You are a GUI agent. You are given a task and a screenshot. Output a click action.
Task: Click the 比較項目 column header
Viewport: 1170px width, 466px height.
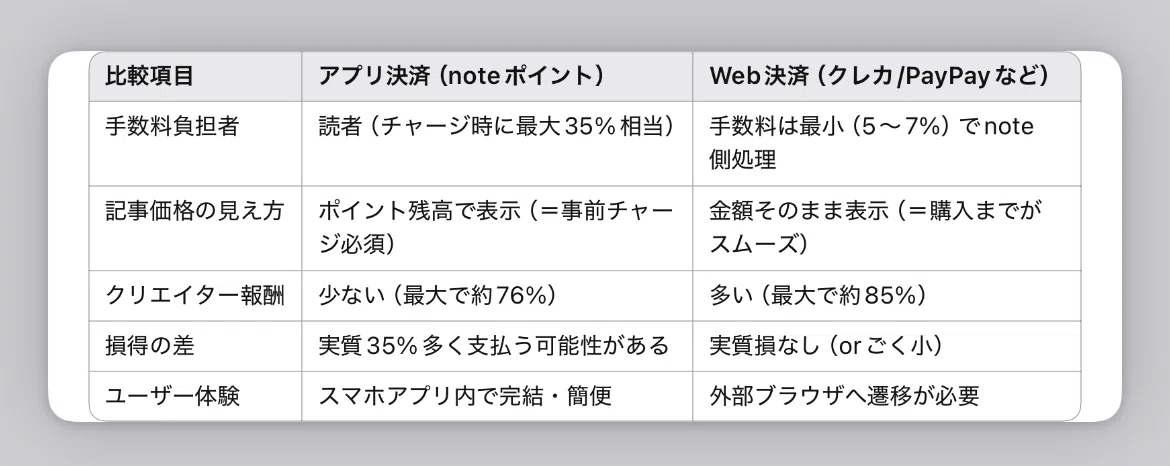point(195,76)
